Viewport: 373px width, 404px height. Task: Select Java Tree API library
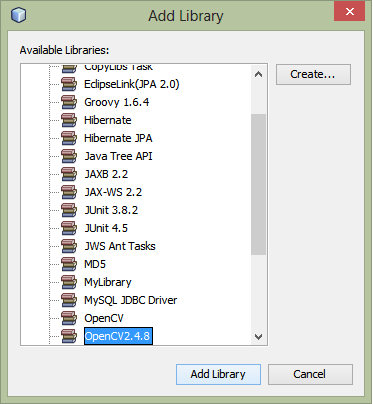(x=118, y=156)
